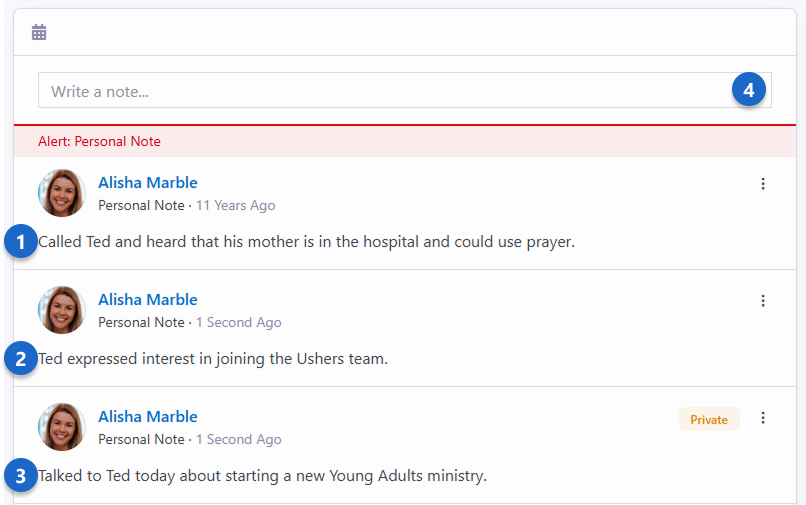The height and width of the screenshot is (505, 806).
Task: Click the Private badge on the third note
Action: [709, 420]
